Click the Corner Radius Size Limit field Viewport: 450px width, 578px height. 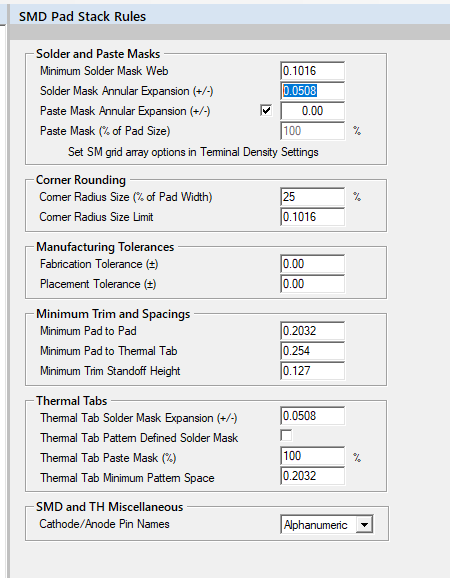click(312, 217)
